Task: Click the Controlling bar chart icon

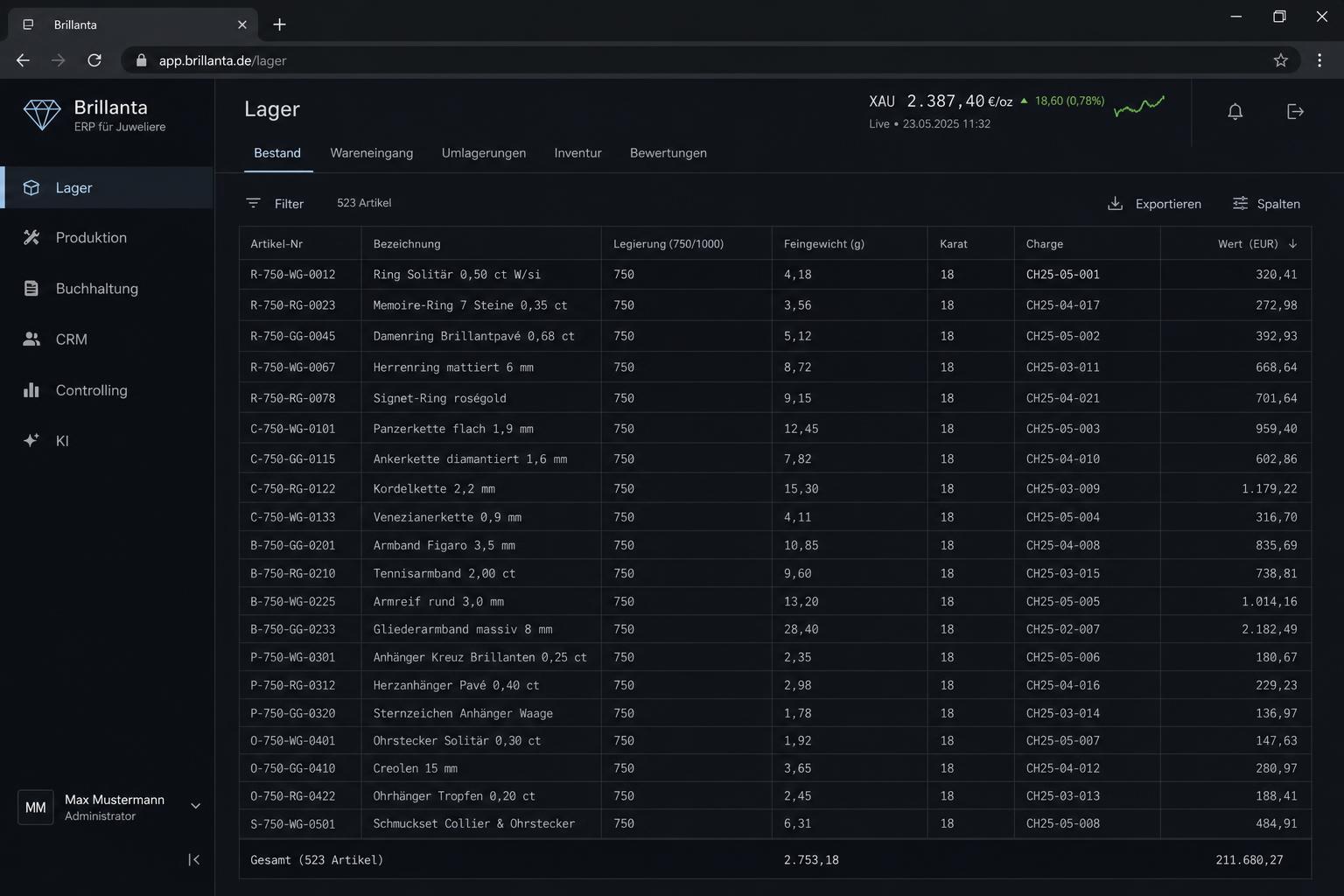Action: [x=31, y=389]
